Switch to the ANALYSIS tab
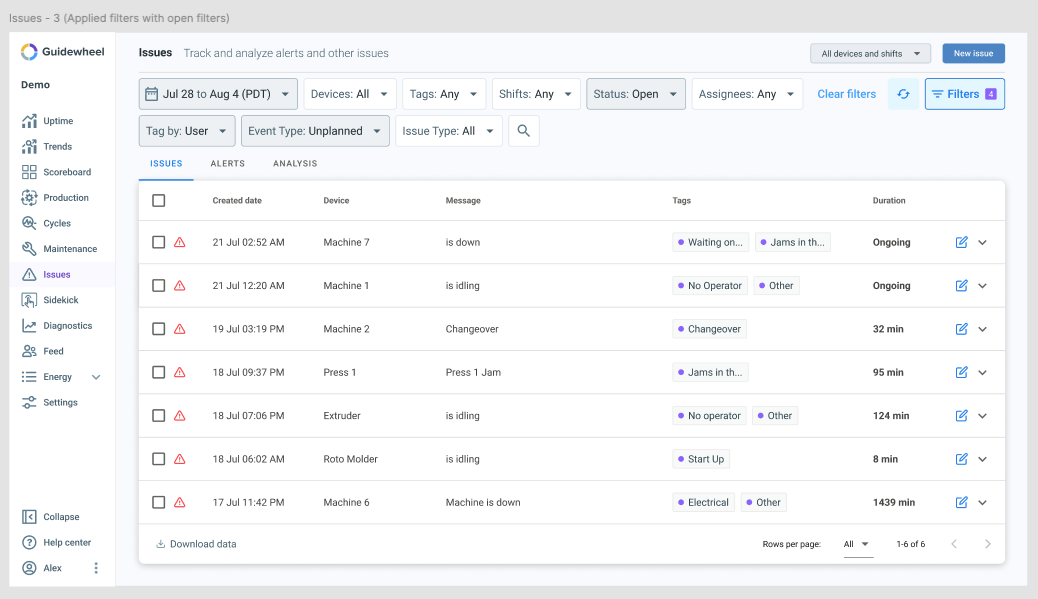Screen dimensions: 1038x599 (295, 163)
